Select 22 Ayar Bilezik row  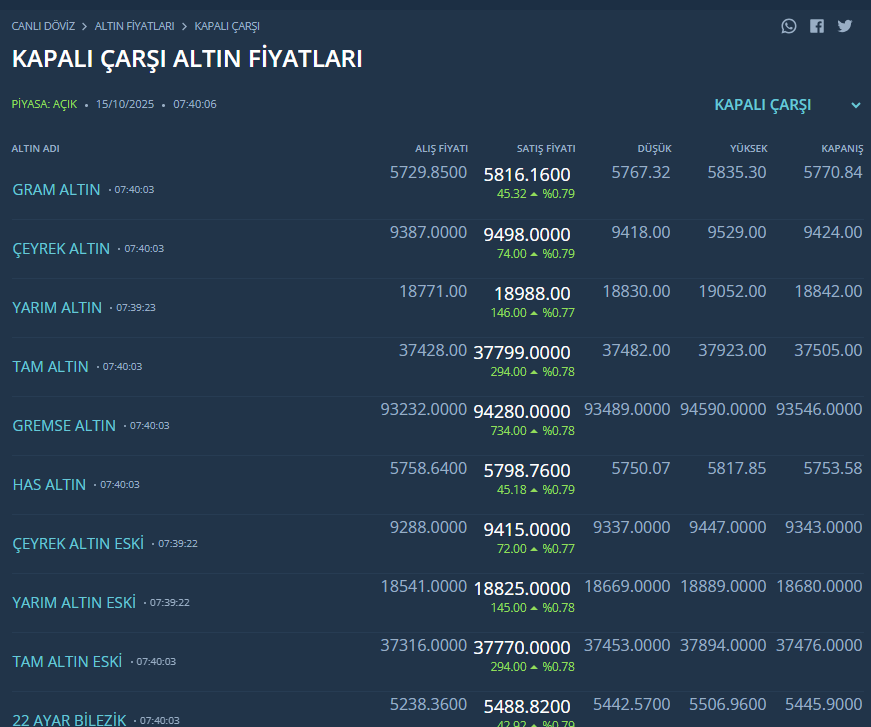coord(70,719)
